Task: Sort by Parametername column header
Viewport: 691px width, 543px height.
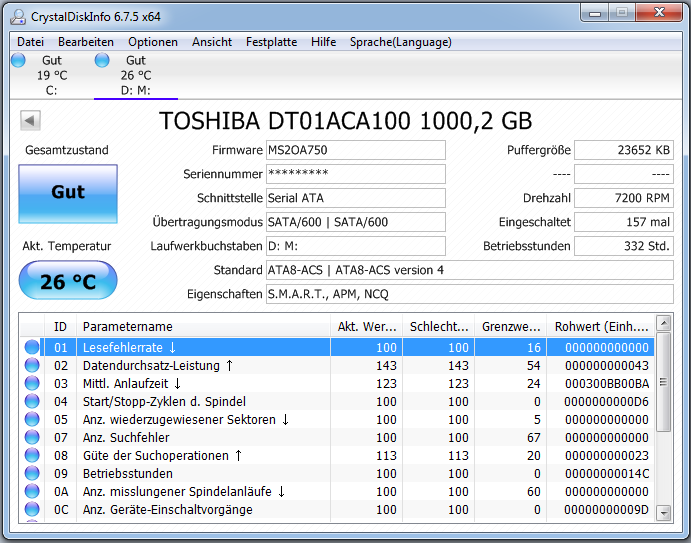Action: 203,327
